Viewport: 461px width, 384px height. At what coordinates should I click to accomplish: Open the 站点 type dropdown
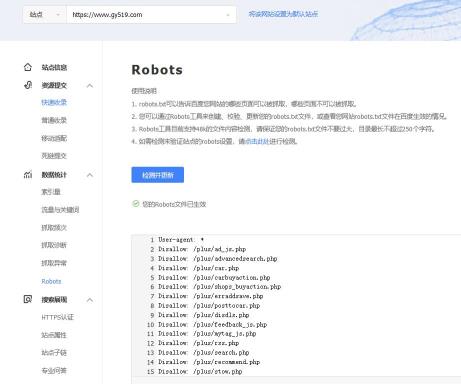point(44,15)
